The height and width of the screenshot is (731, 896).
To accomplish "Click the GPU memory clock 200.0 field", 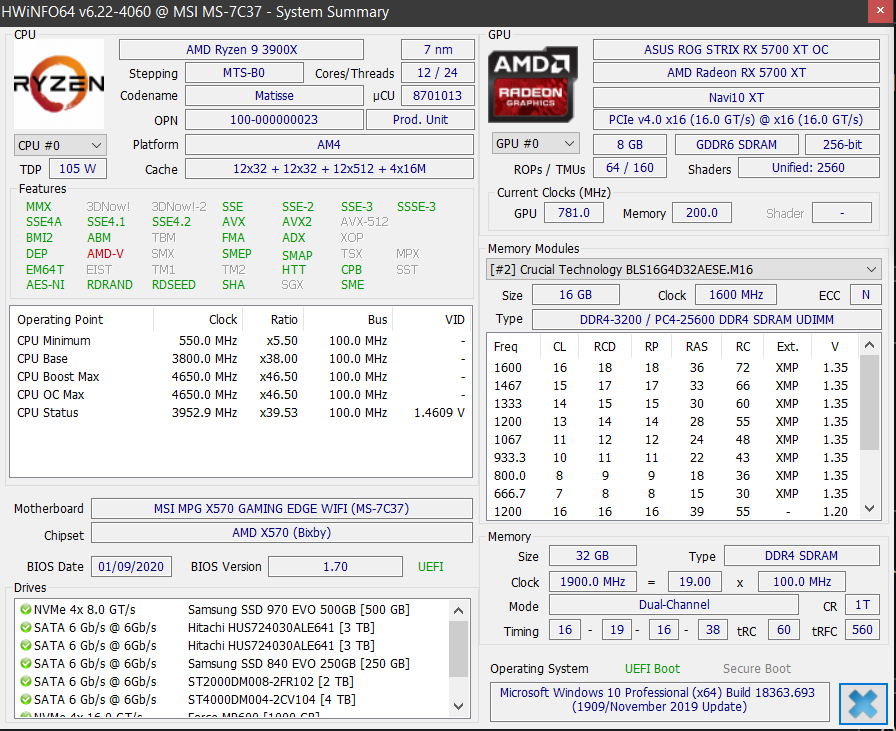I will [x=702, y=213].
